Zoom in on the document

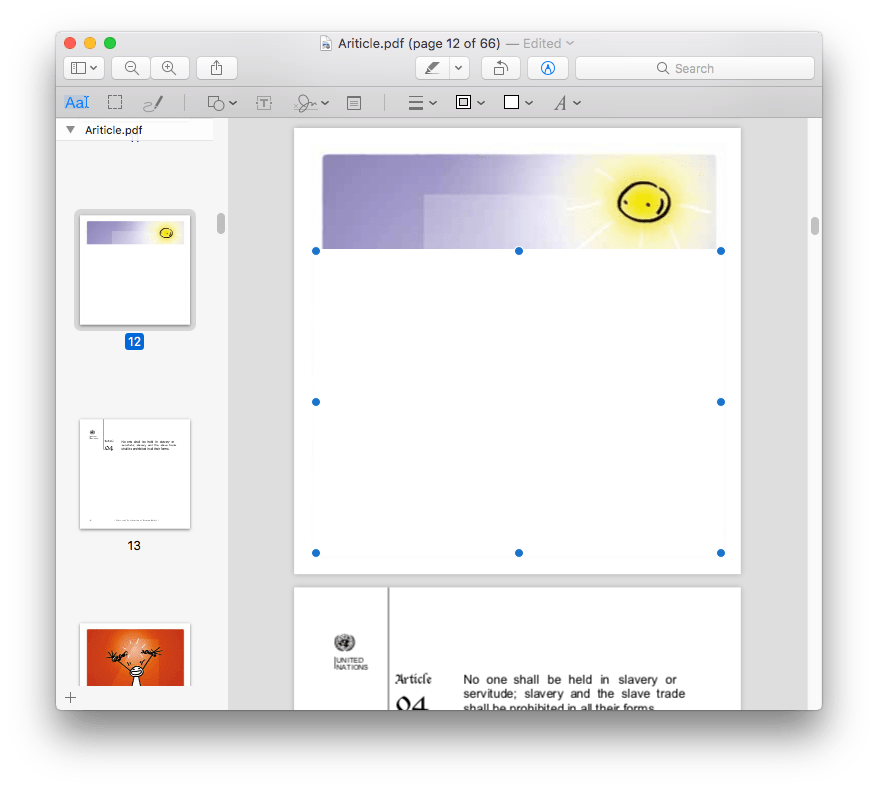pos(170,68)
